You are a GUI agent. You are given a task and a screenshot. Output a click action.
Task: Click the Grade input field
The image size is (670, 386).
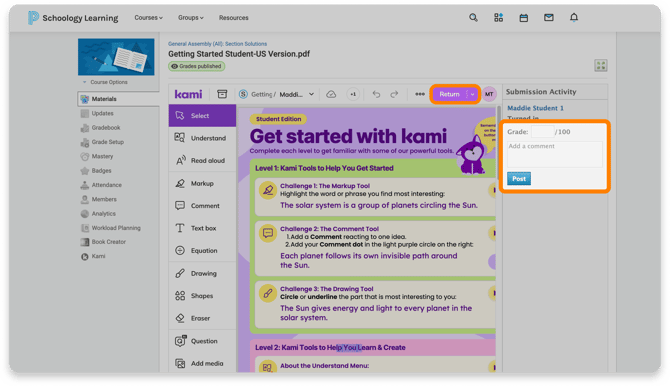543,132
